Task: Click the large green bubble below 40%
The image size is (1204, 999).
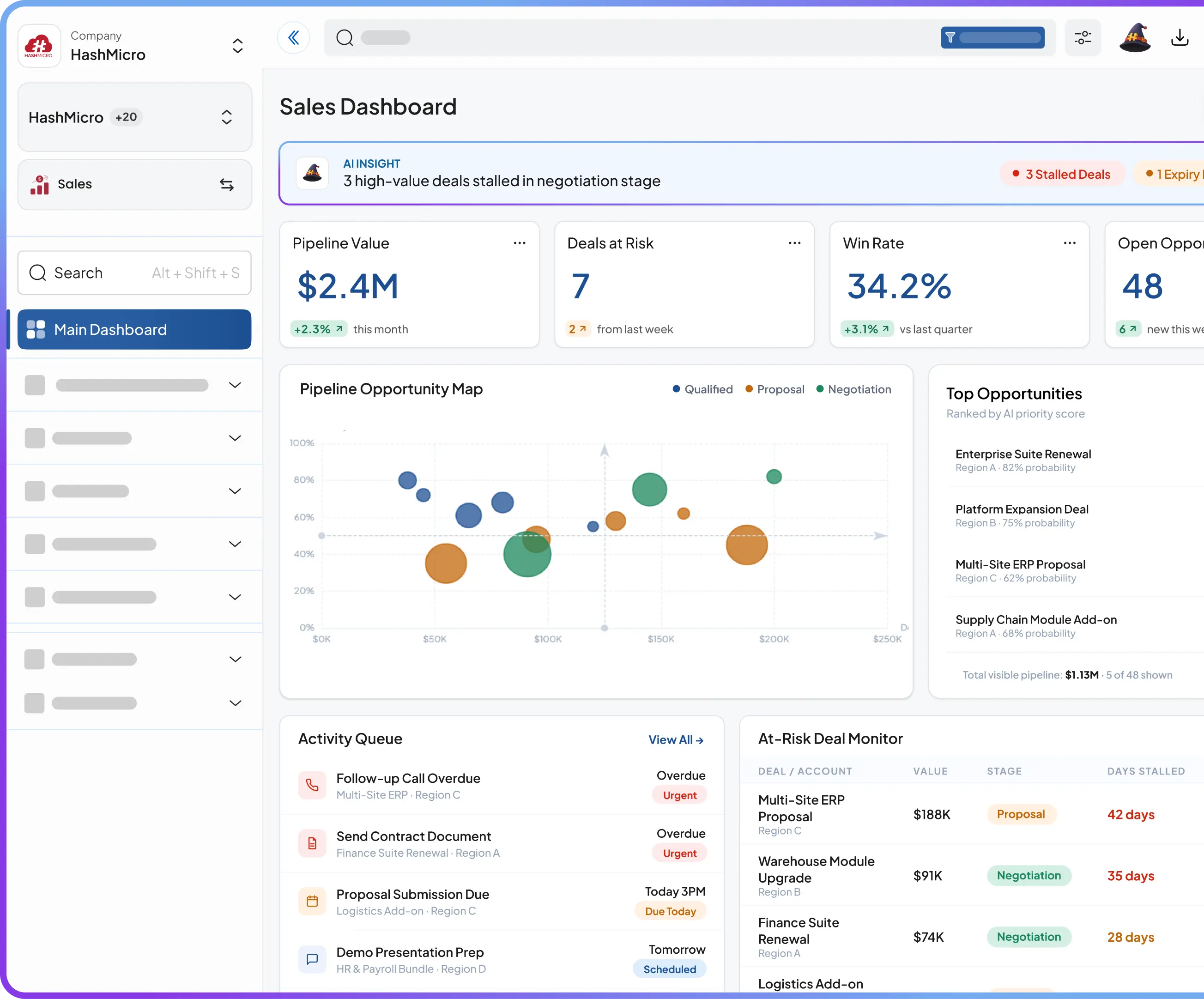Action: pos(527,554)
